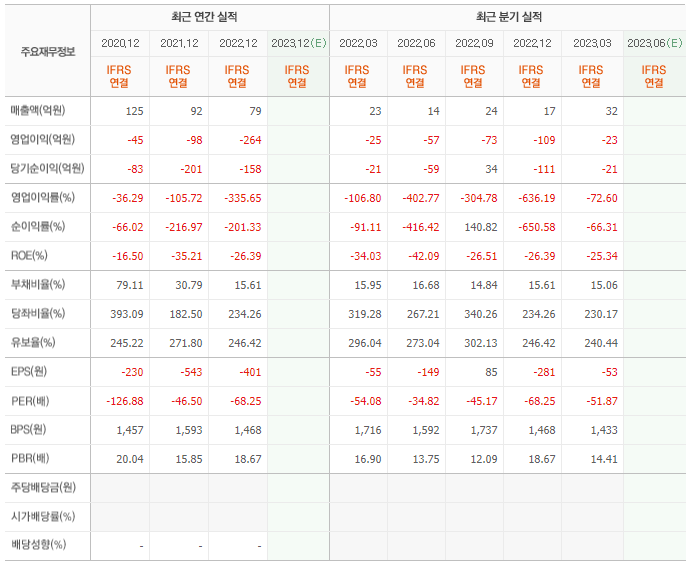This screenshot has width=690, height=565.
Task: Select the -543 EPS value
Action: (191, 372)
